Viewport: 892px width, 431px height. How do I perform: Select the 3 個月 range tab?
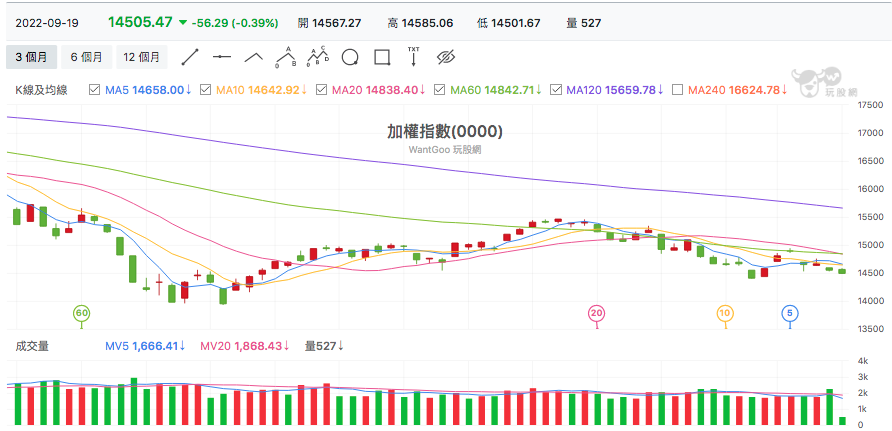click(31, 57)
